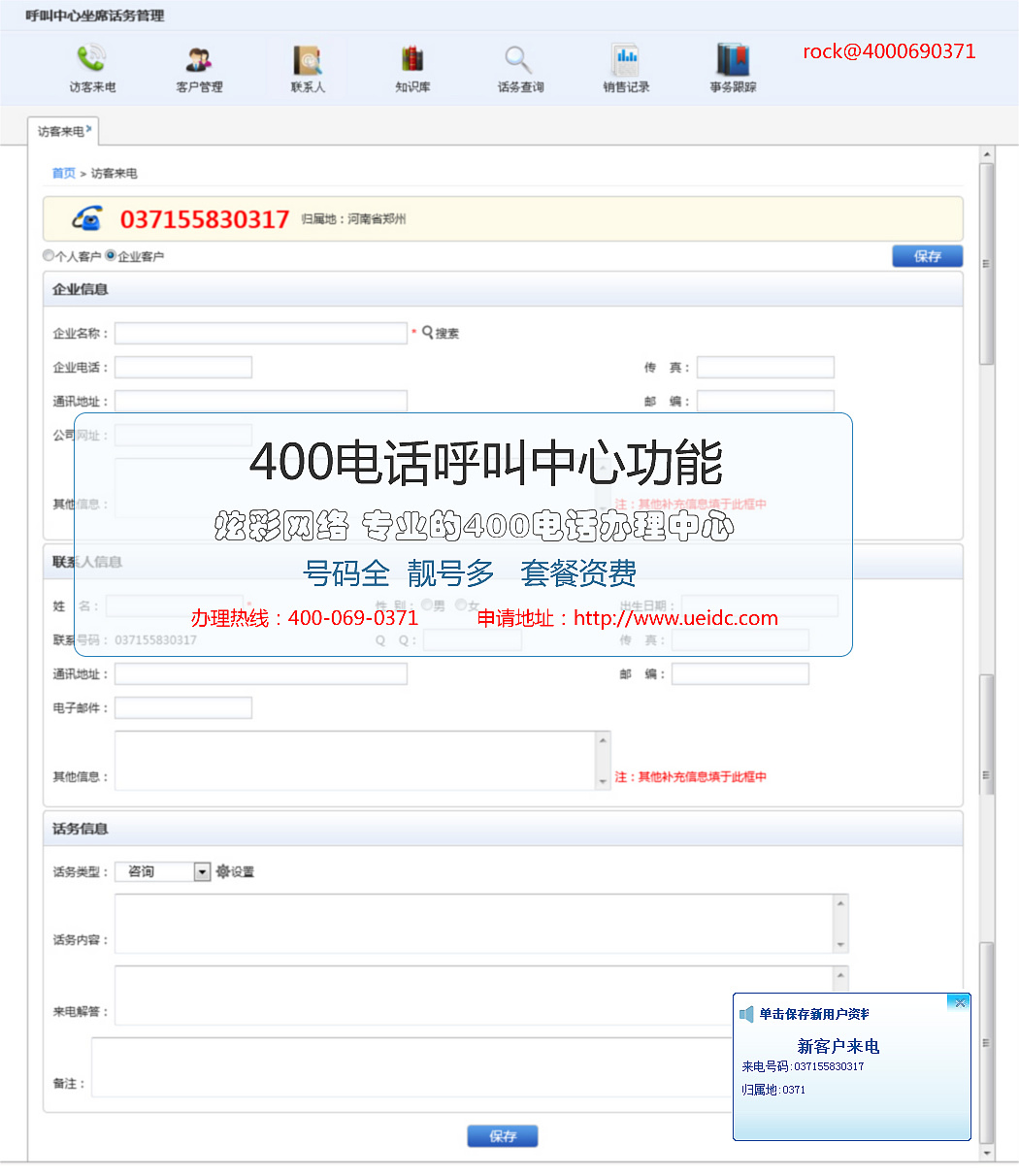The image size is (1019, 1176).
Task: Click the 邮编 field in 企业信息
Action: tap(766, 401)
